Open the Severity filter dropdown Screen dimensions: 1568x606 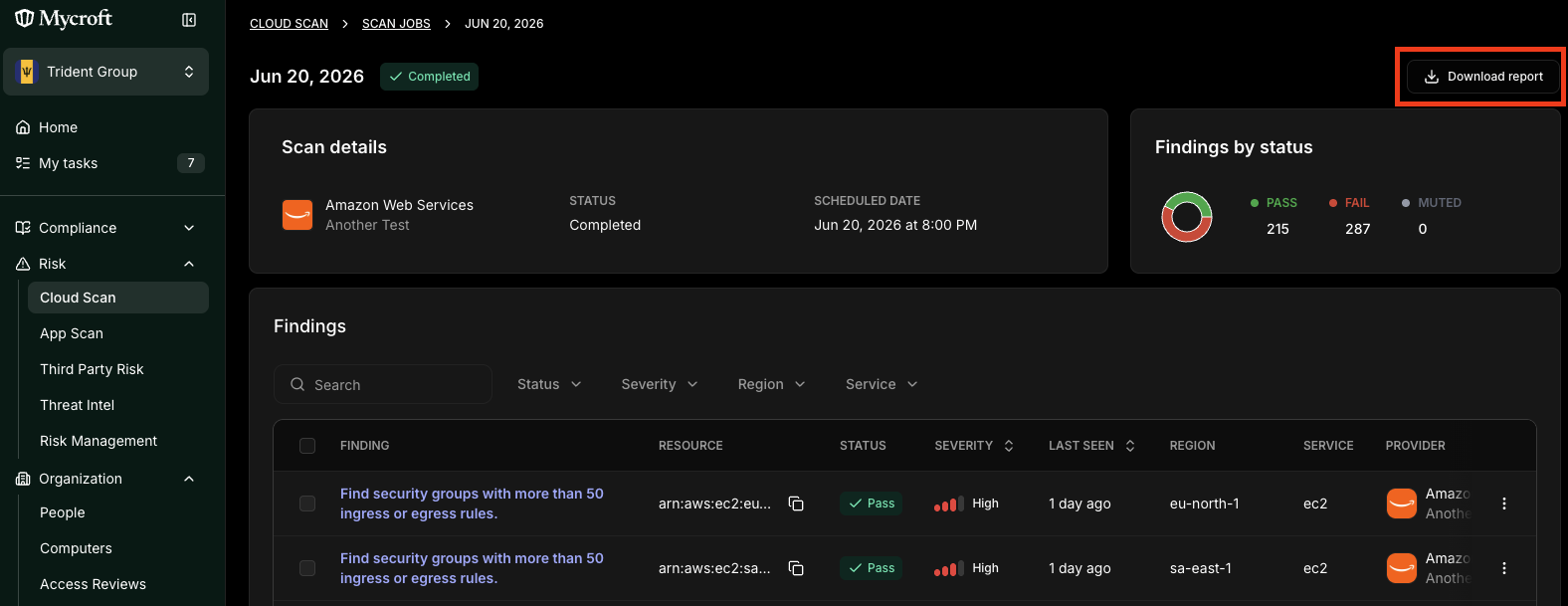[x=660, y=384]
